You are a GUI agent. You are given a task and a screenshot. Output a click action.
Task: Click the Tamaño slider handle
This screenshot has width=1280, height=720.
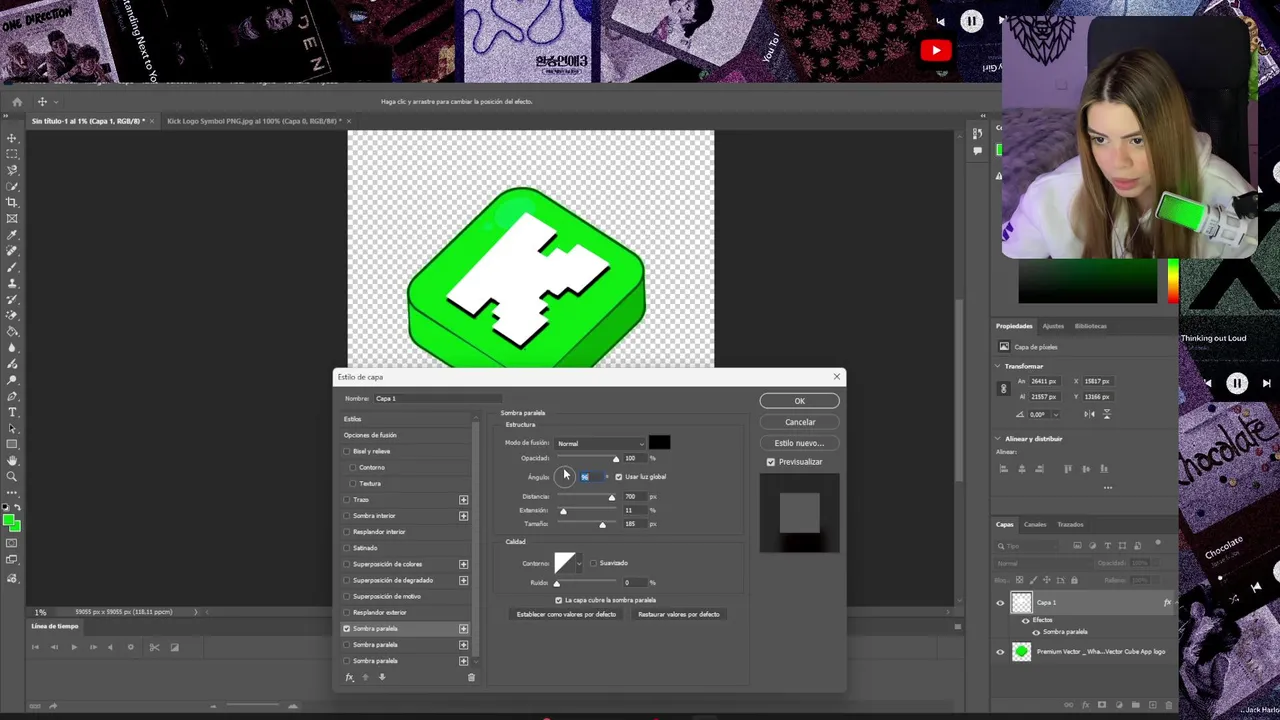click(602, 525)
